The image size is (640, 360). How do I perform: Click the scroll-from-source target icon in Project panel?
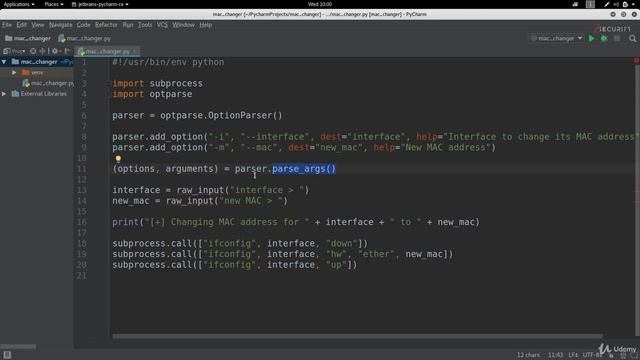[x=33, y=51]
